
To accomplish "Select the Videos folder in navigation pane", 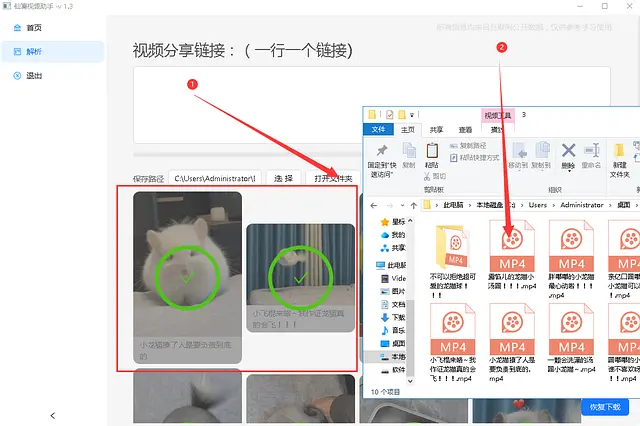I will pos(393,278).
